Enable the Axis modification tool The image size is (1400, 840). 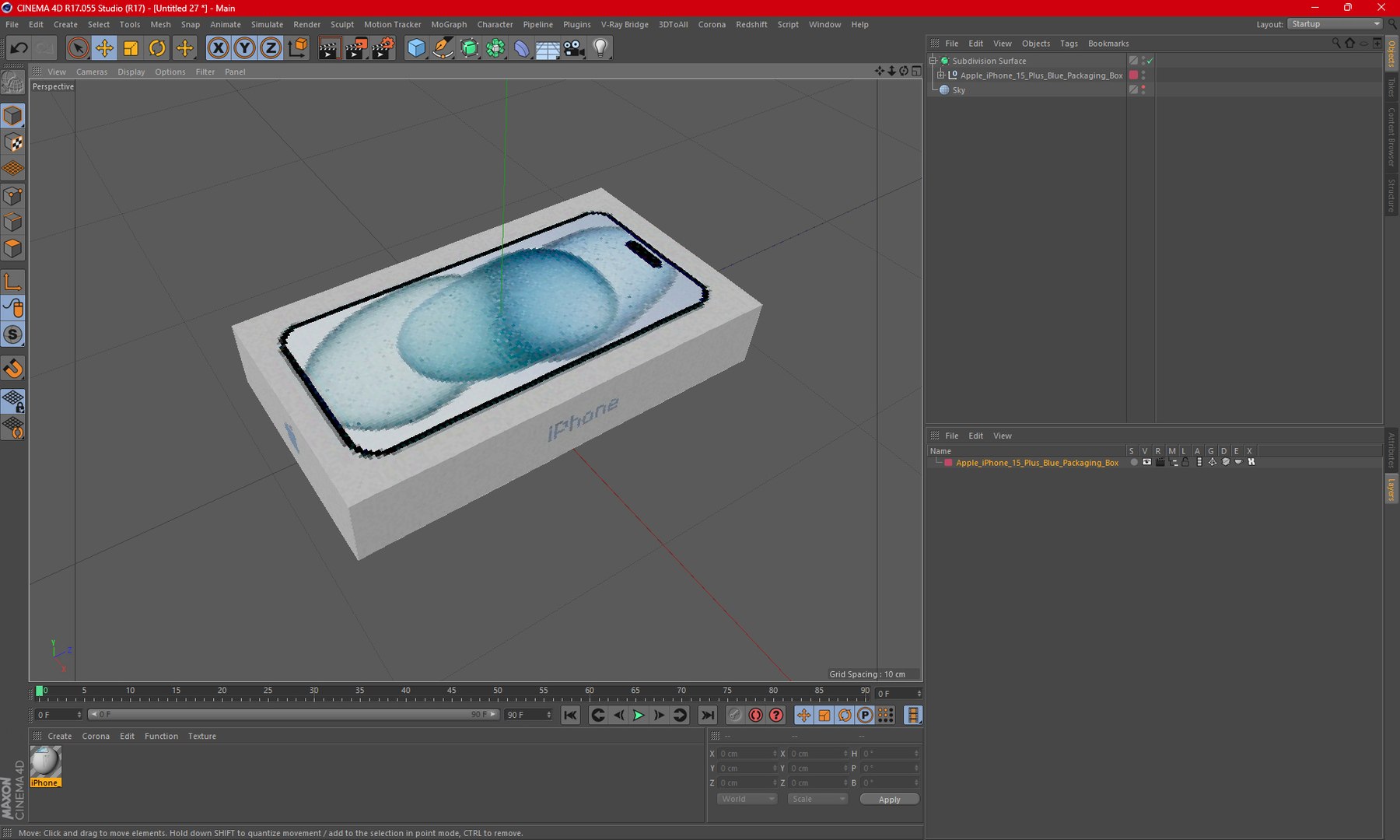click(13, 282)
